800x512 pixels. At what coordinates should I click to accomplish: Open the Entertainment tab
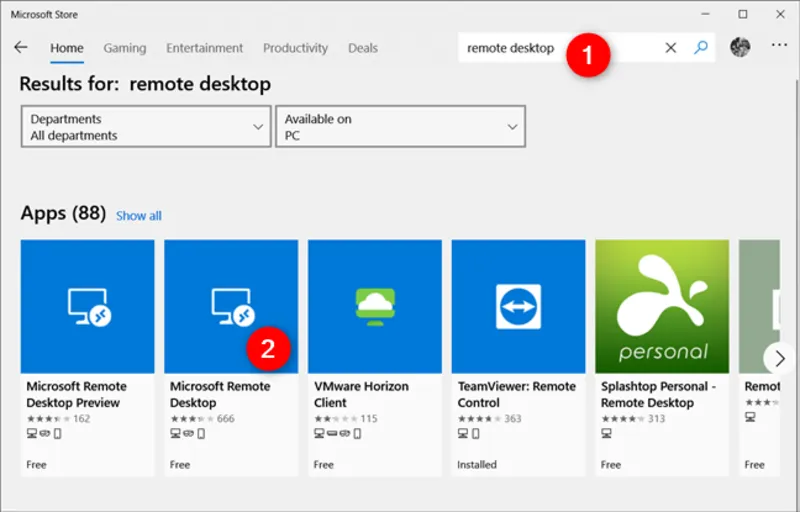(x=205, y=48)
